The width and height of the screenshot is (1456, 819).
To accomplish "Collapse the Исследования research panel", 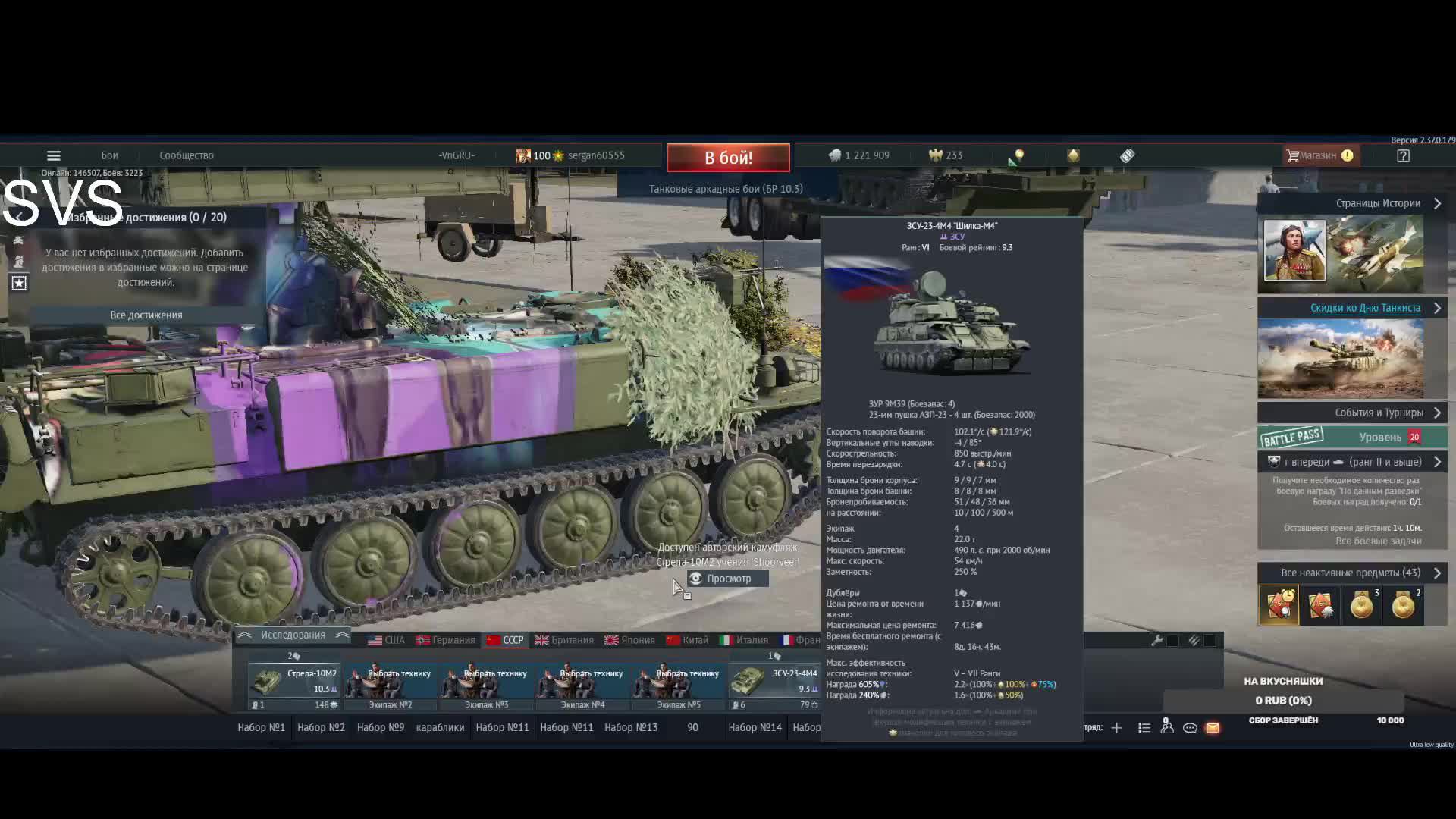I will point(293,635).
